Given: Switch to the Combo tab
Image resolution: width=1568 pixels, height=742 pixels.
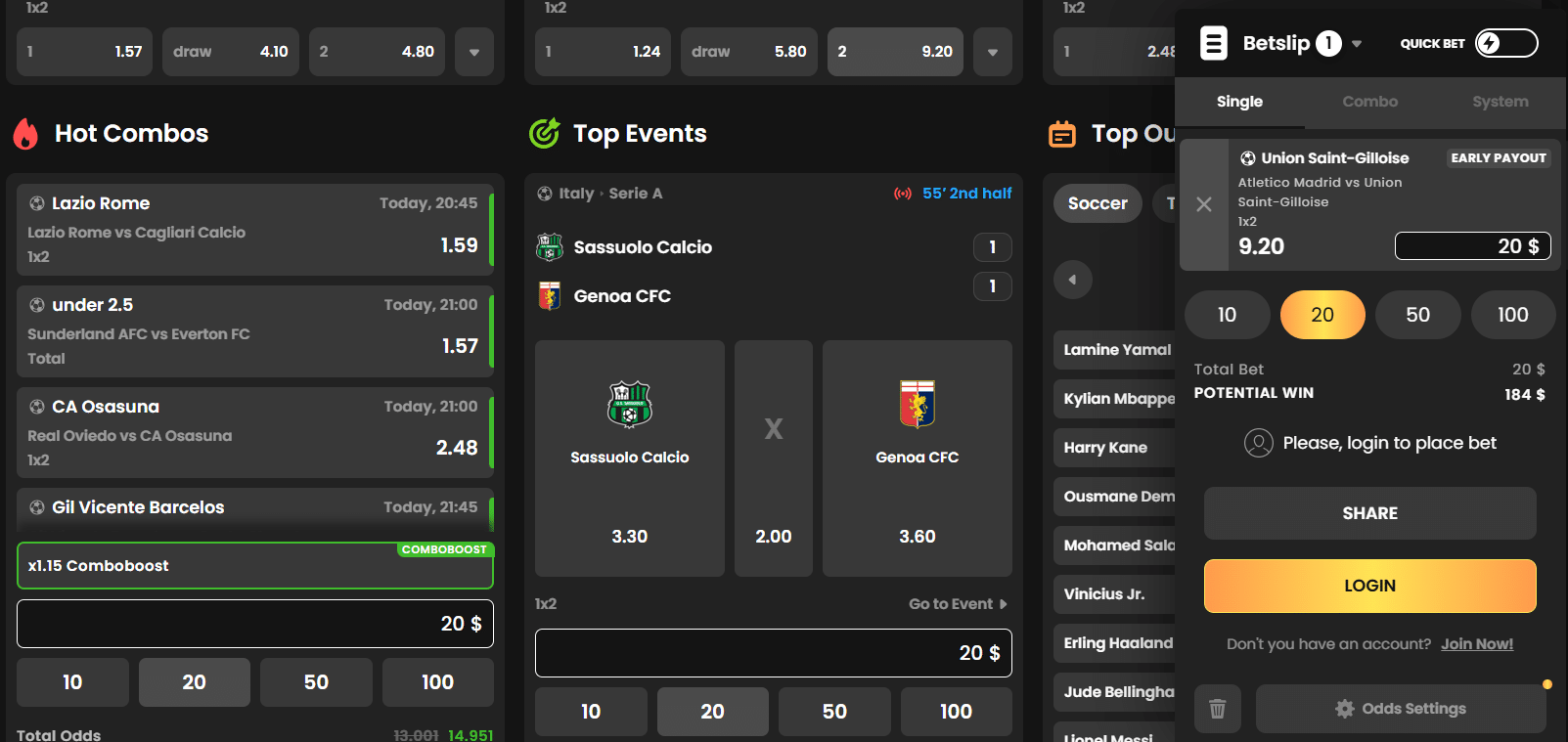Looking at the screenshot, I should [1369, 102].
